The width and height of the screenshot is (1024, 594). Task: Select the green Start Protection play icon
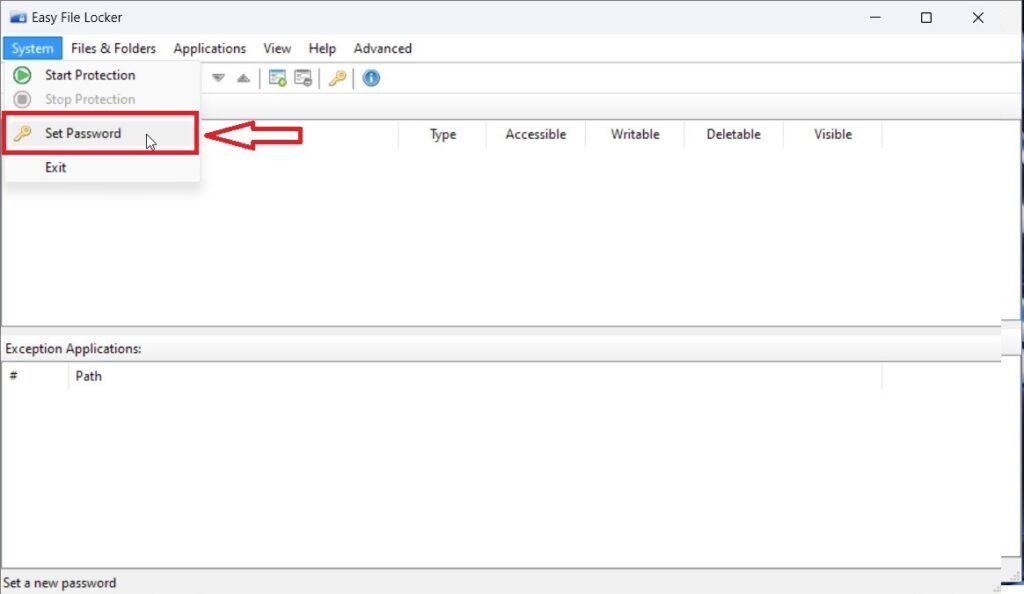point(21,74)
